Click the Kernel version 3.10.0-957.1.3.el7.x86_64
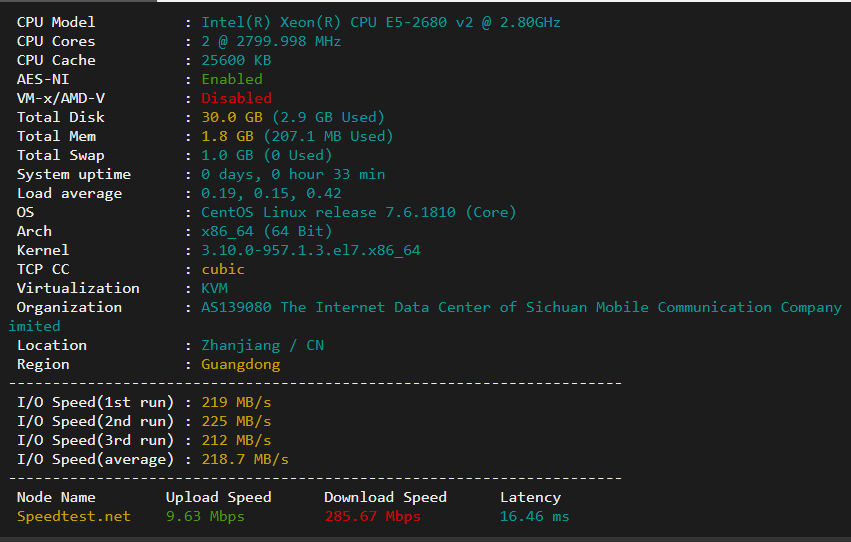Image resolution: width=851 pixels, height=542 pixels. pyautogui.click(x=310, y=250)
